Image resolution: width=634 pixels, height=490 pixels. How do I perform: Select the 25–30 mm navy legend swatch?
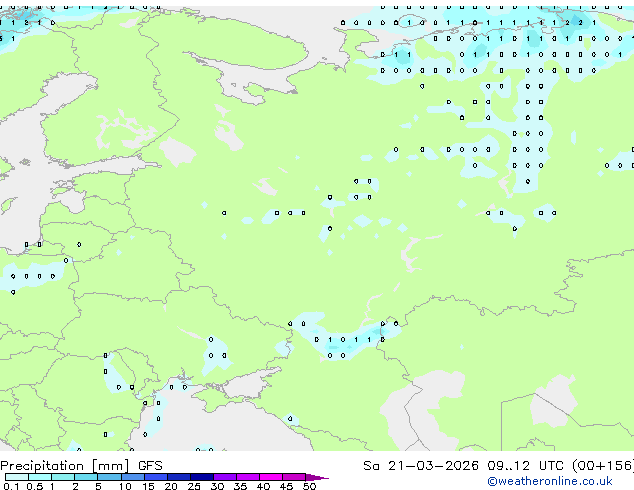(x=202, y=477)
